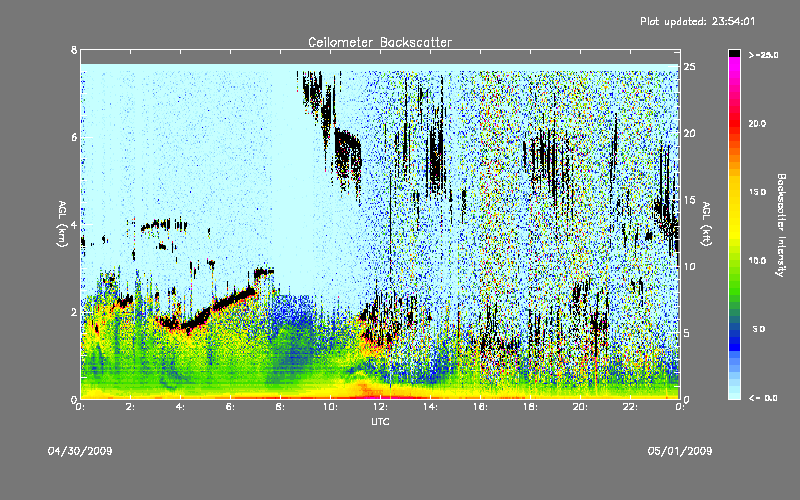The image size is (800, 500).
Task: Click the 10: hour tick label
Action: coord(330,407)
